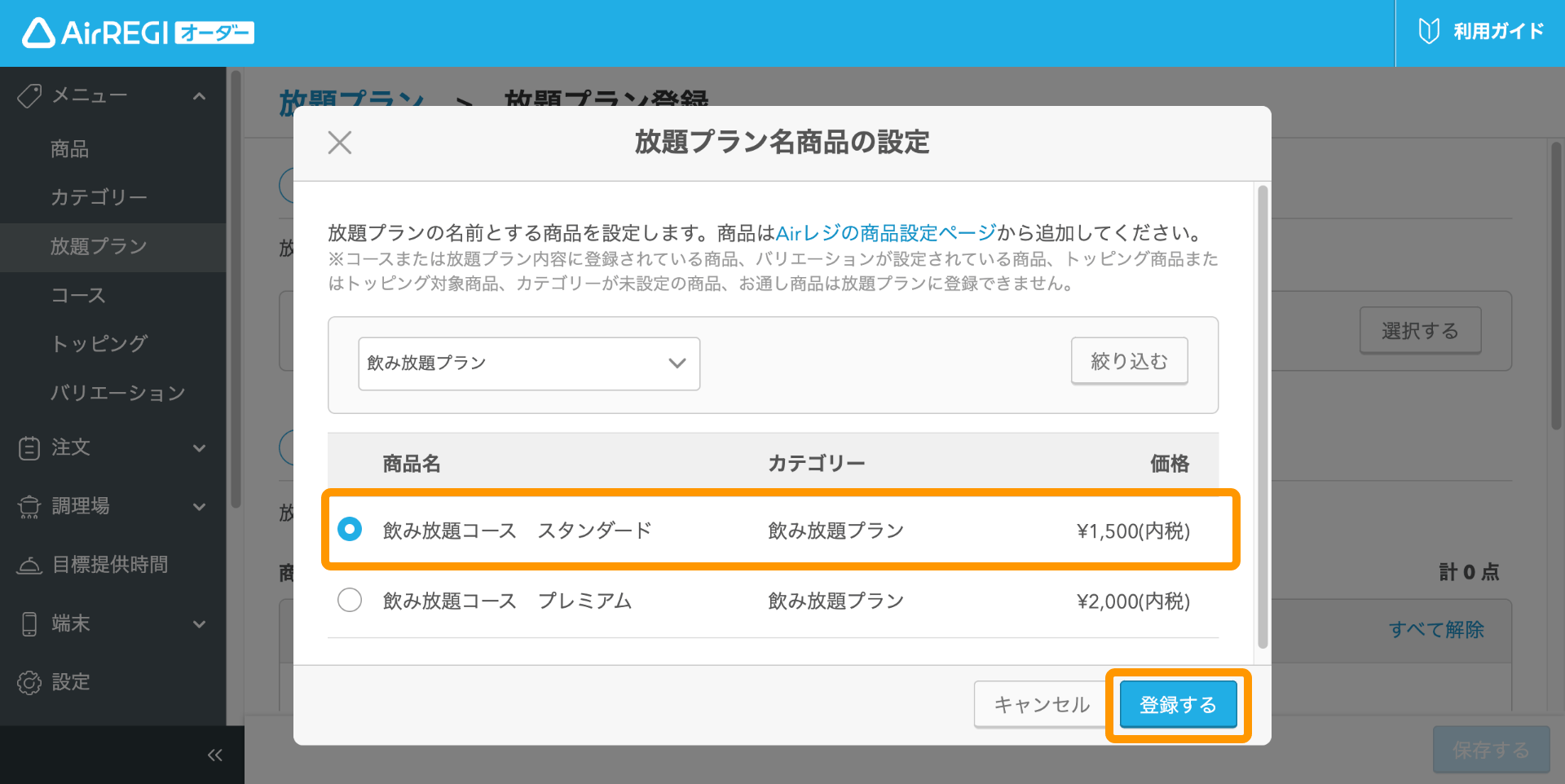
Task: Click the 選択する button behind the dialog
Action: [x=1420, y=331]
